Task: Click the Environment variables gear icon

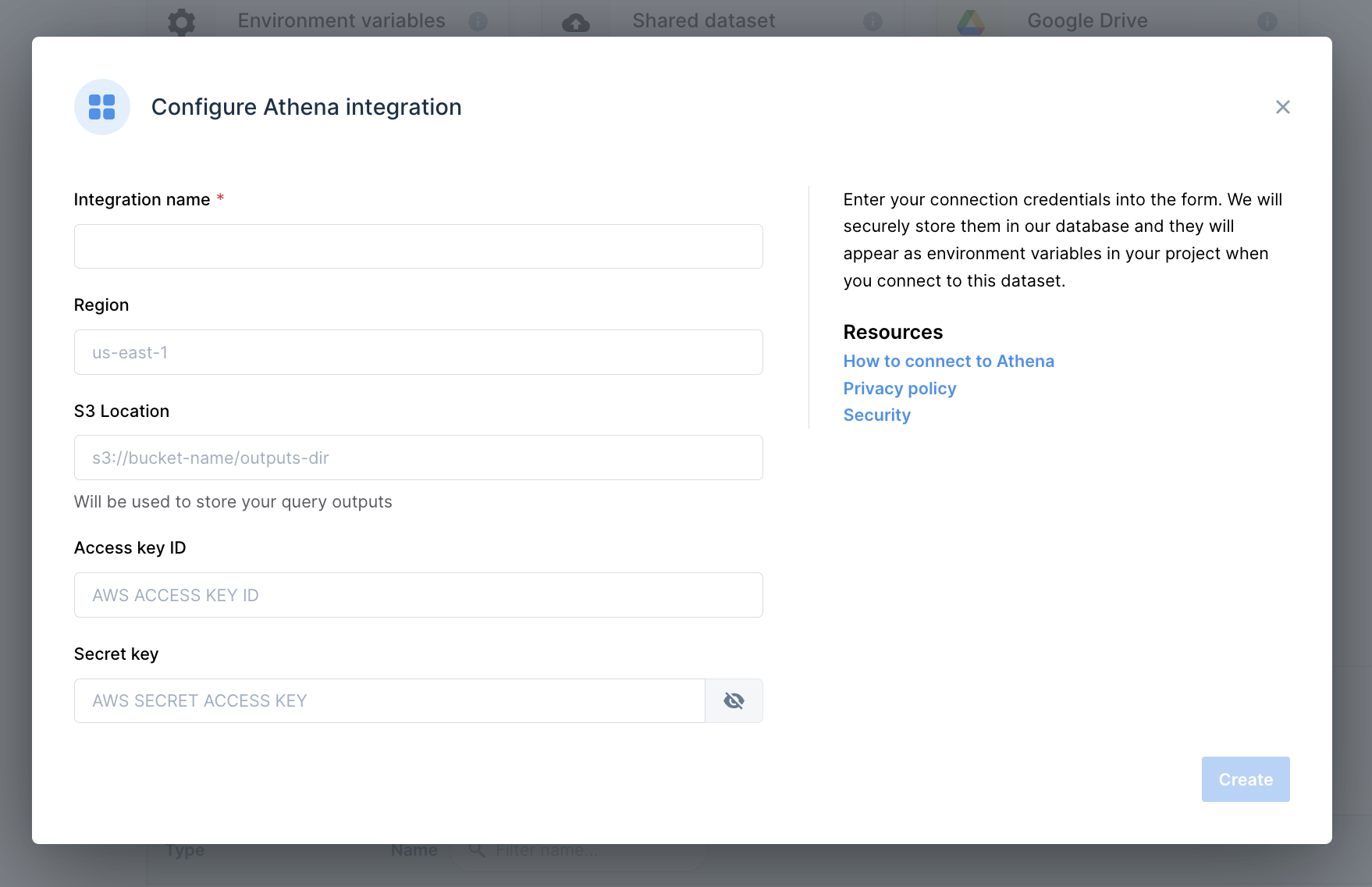Action: [182, 21]
